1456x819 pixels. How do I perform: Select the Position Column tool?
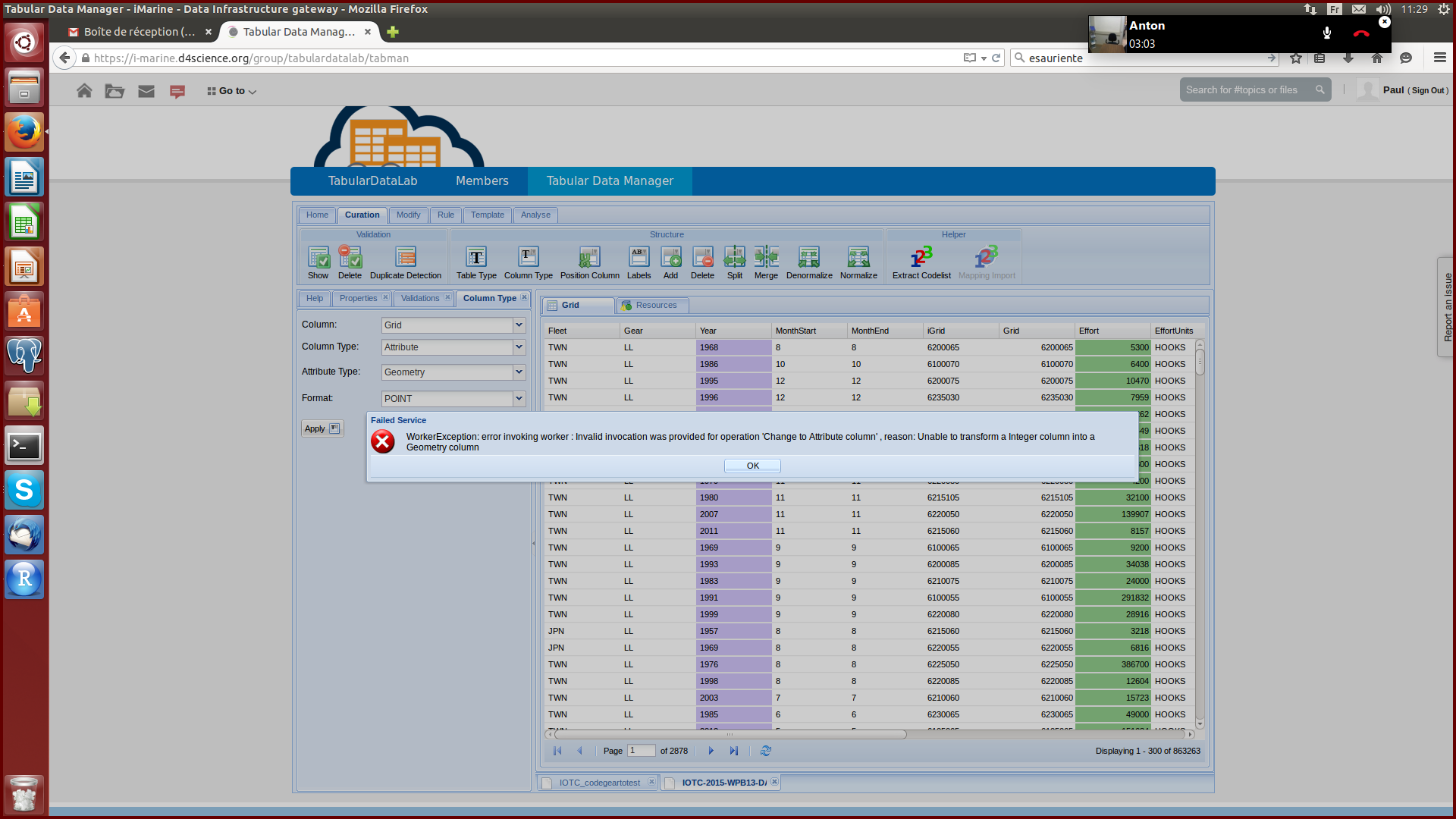coord(589,258)
